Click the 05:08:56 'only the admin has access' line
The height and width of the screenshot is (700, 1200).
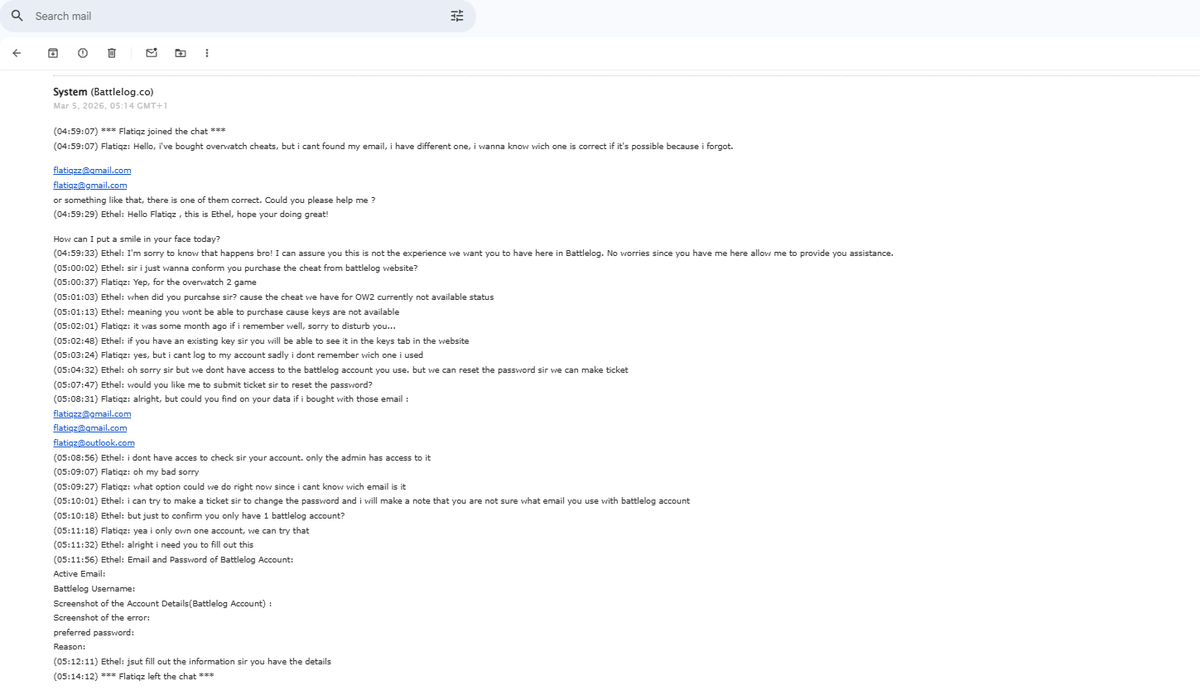tap(242, 458)
